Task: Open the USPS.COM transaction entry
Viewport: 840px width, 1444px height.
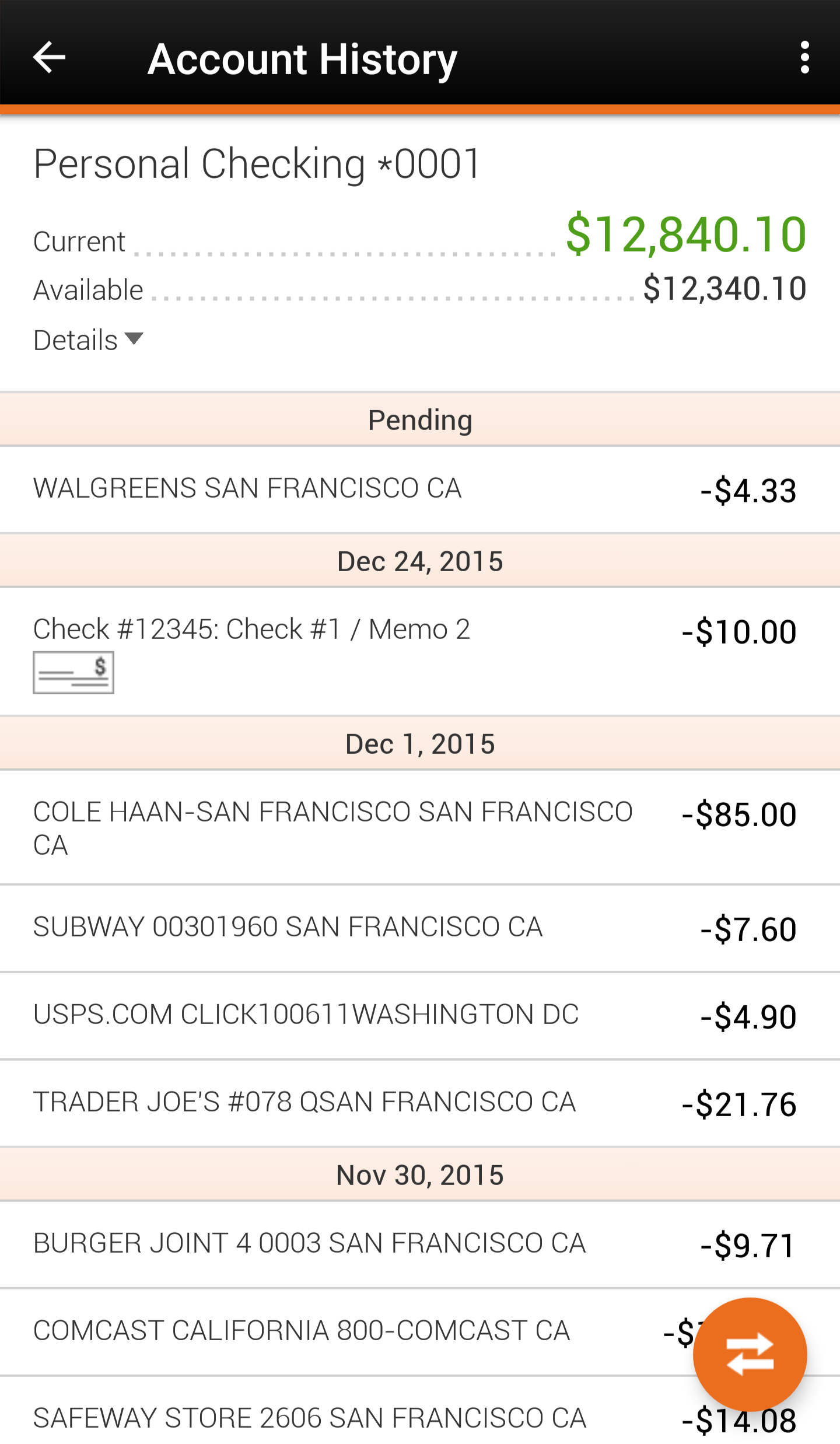Action: [420, 1016]
